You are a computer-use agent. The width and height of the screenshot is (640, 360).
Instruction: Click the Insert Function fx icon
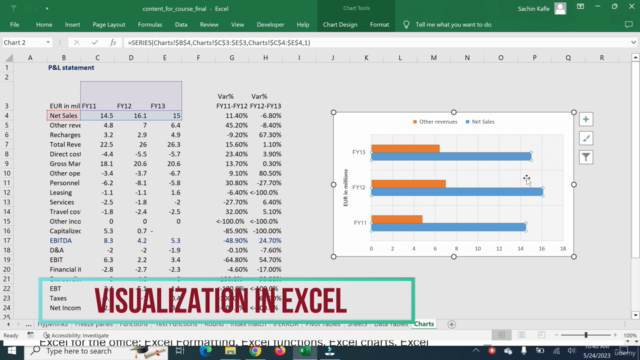point(113,42)
